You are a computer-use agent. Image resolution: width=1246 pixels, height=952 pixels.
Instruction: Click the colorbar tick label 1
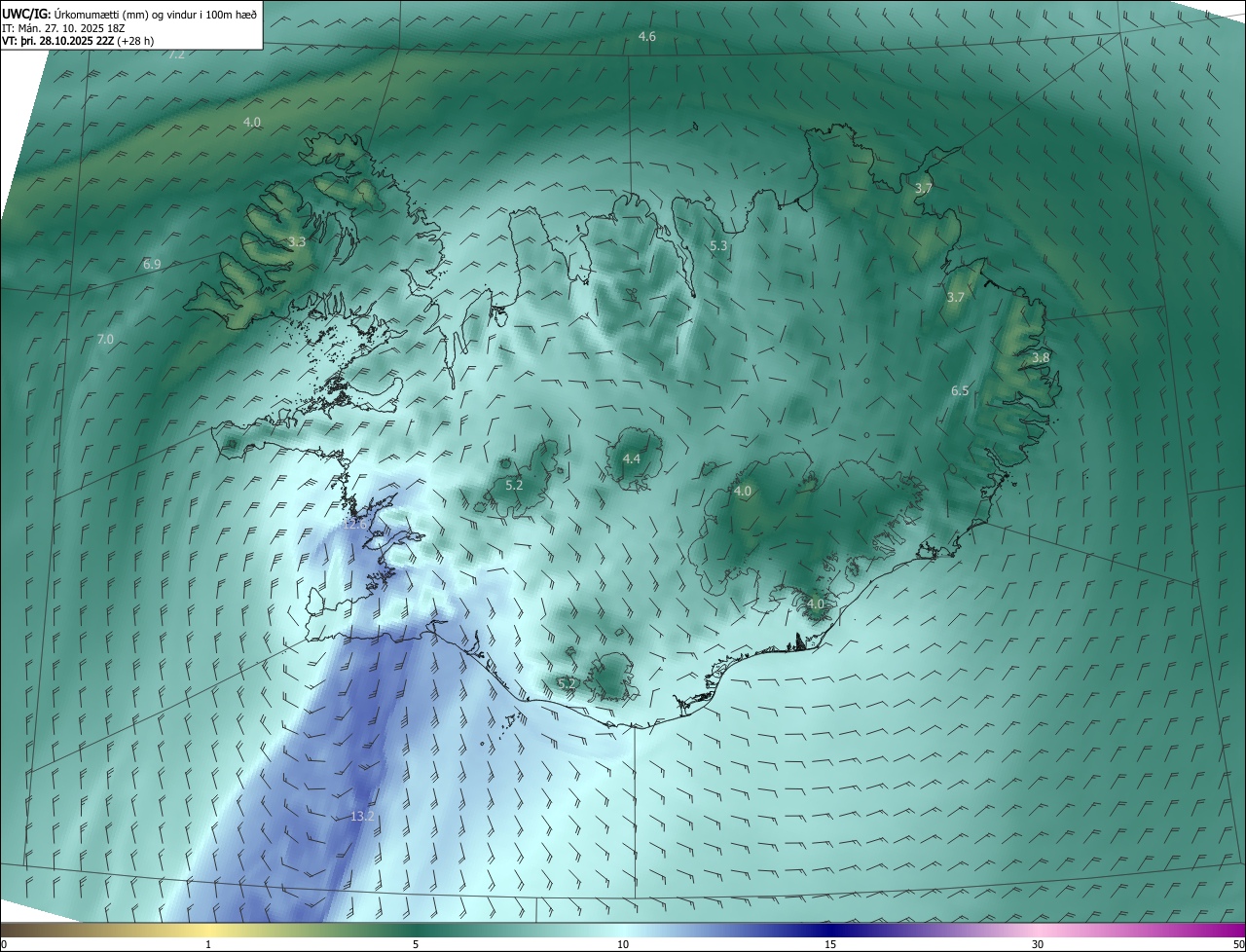[x=208, y=944]
